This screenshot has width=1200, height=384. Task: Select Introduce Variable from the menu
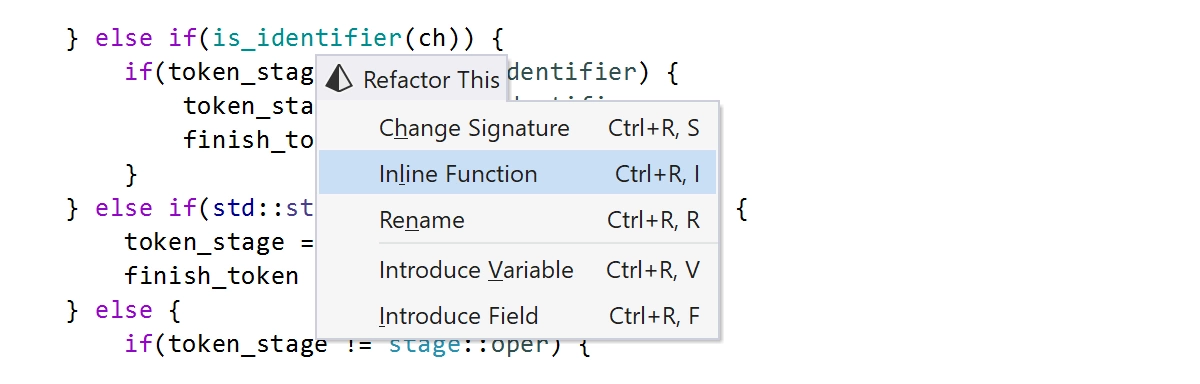pyautogui.click(x=518, y=270)
